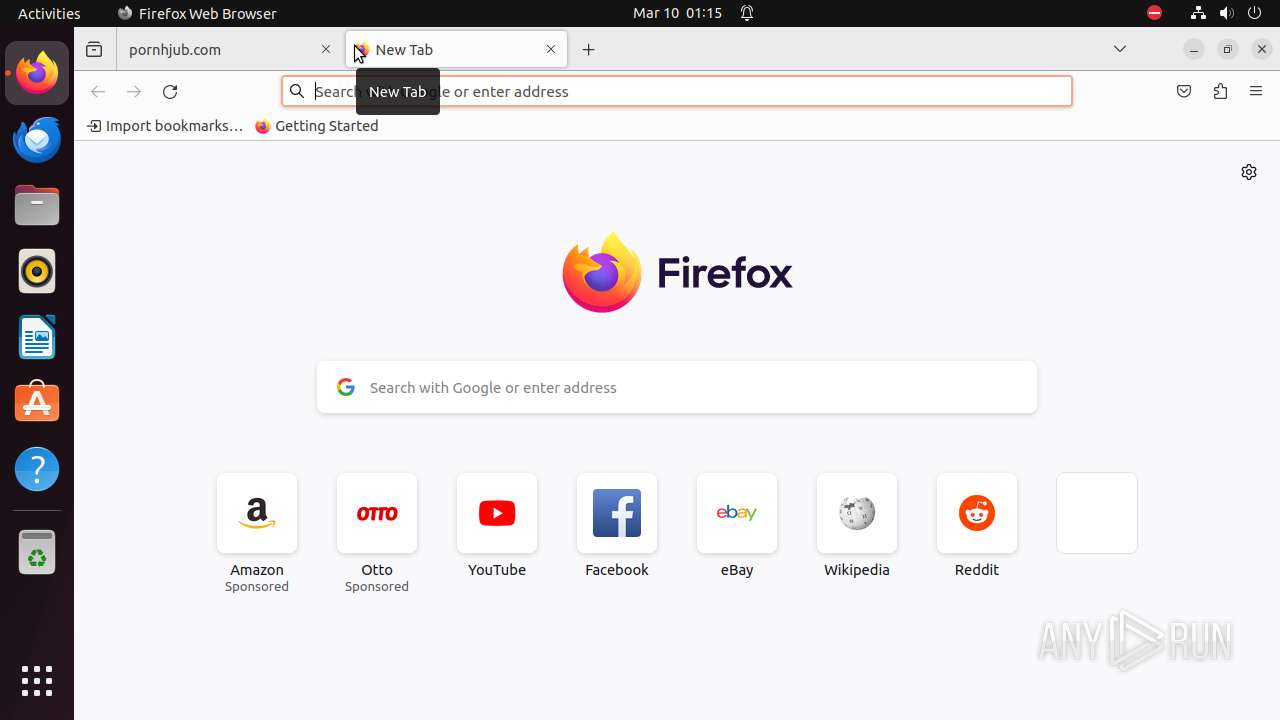Image resolution: width=1280 pixels, height=720 pixels.
Task: Launch Thunderbird Mail from the dock
Action: coord(37,139)
